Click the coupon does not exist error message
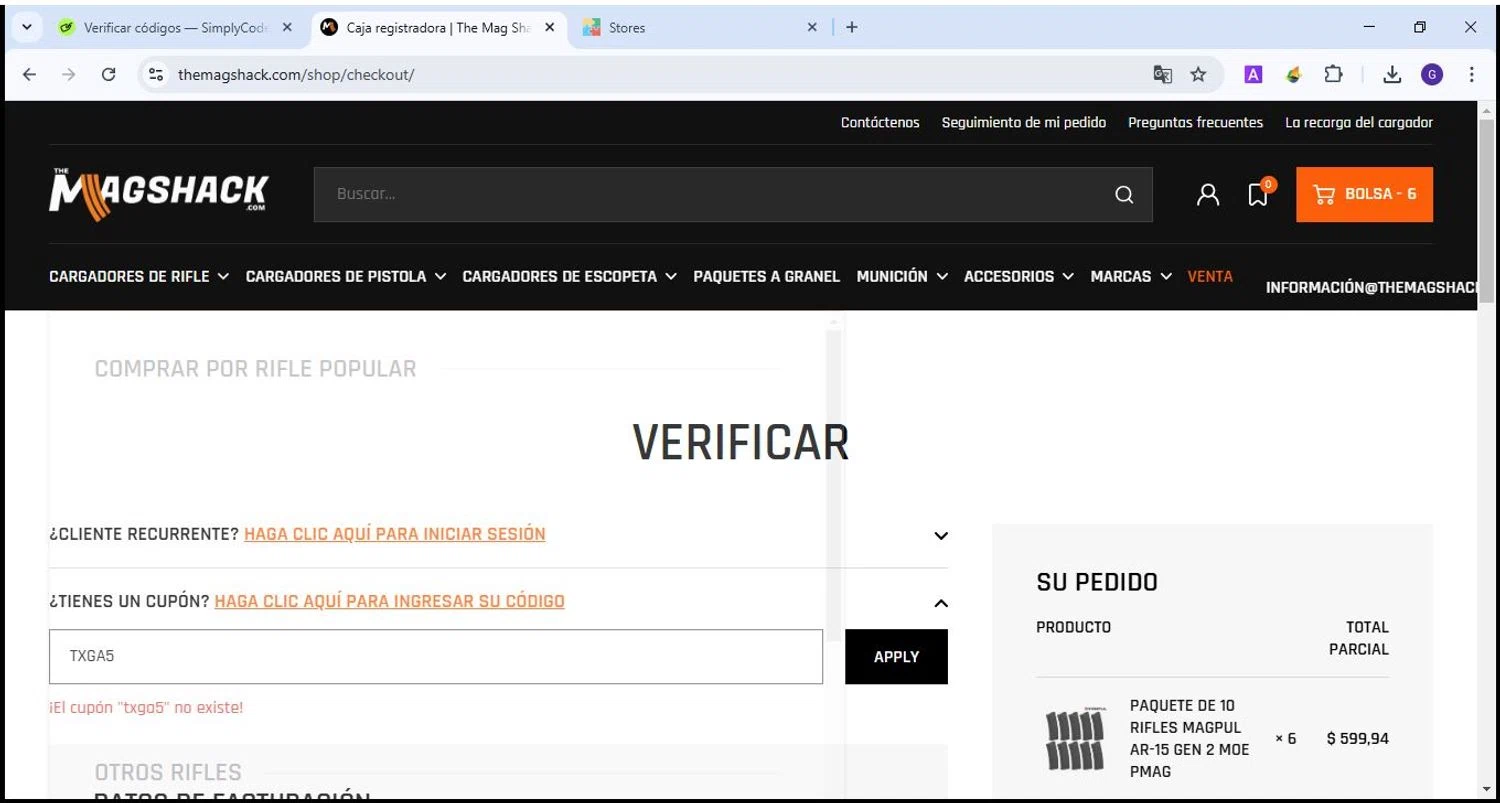The height and width of the screenshot is (803, 1500). 146,707
